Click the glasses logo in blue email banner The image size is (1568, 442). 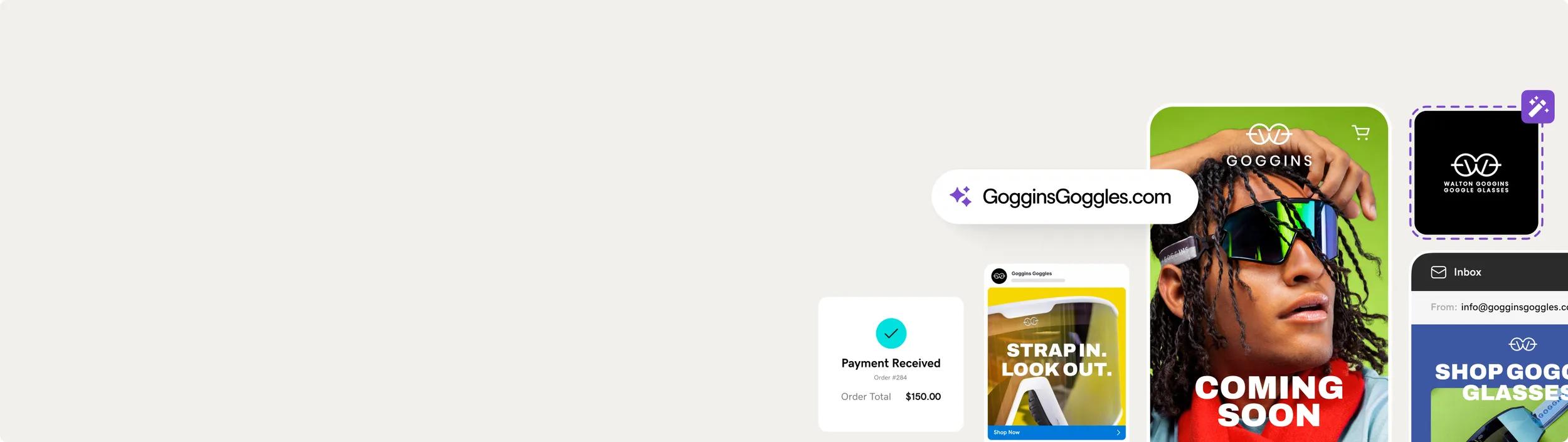(1522, 344)
